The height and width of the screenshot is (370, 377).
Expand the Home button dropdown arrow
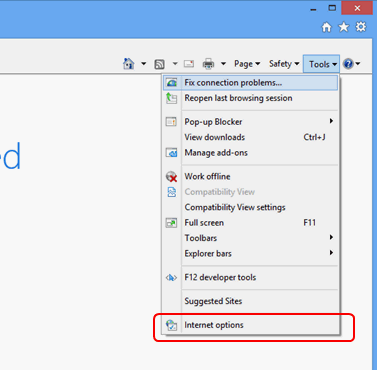(143, 64)
